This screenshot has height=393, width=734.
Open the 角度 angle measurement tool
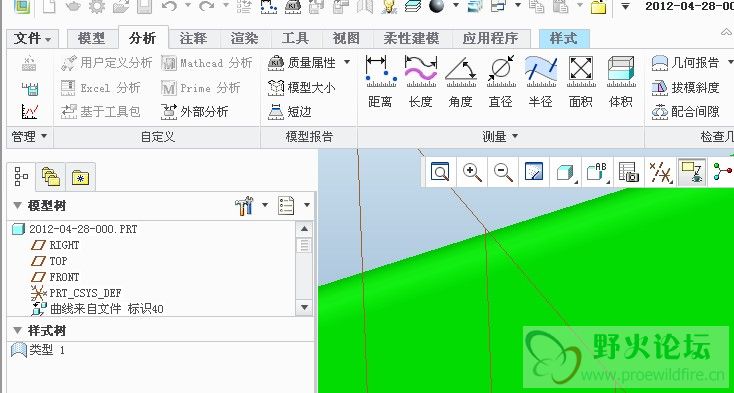tap(461, 82)
